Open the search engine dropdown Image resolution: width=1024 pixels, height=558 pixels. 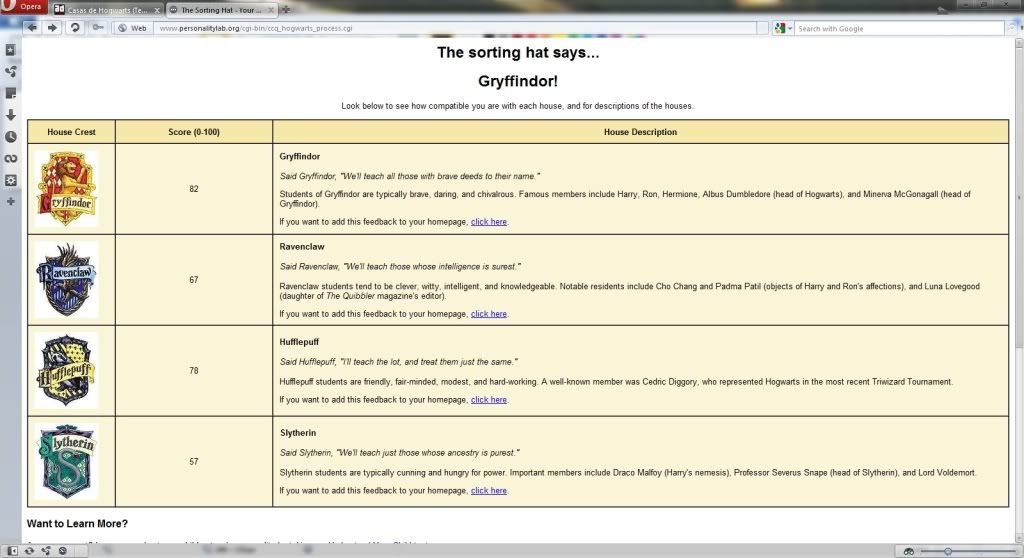pyautogui.click(x=783, y=28)
